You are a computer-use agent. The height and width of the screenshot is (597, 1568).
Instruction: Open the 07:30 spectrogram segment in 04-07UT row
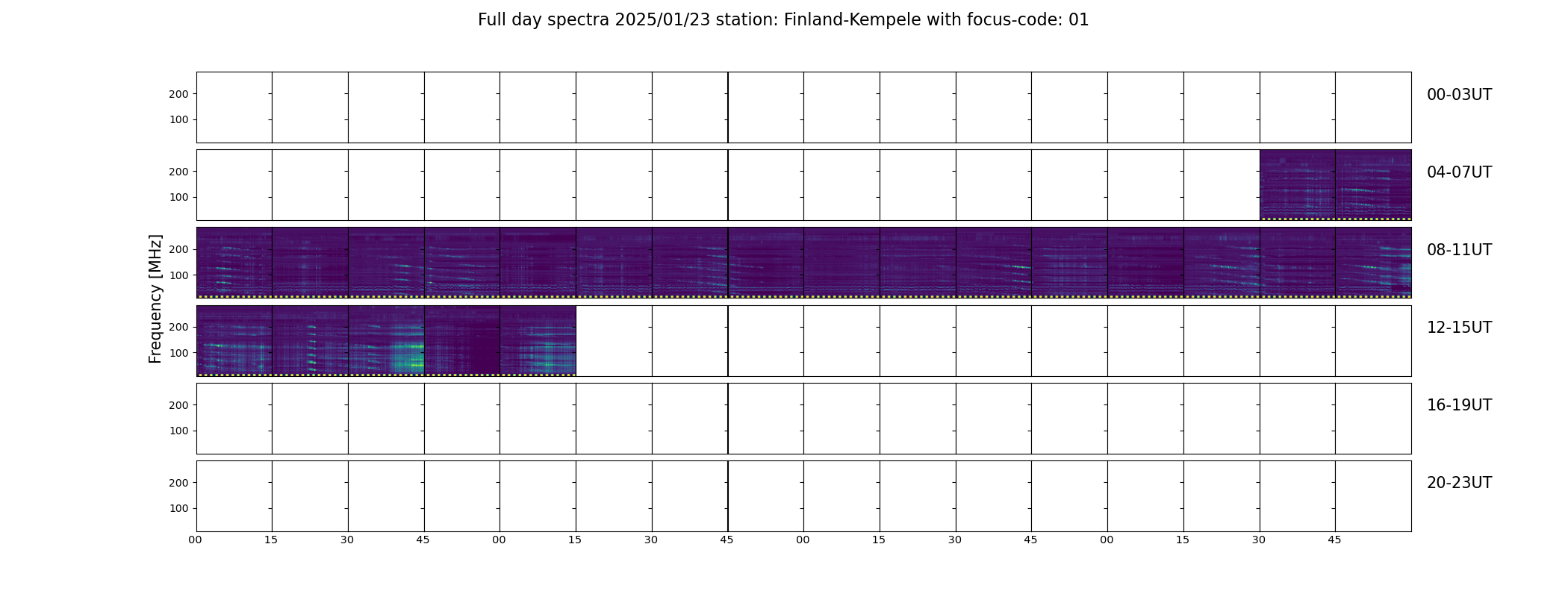(x=1298, y=185)
